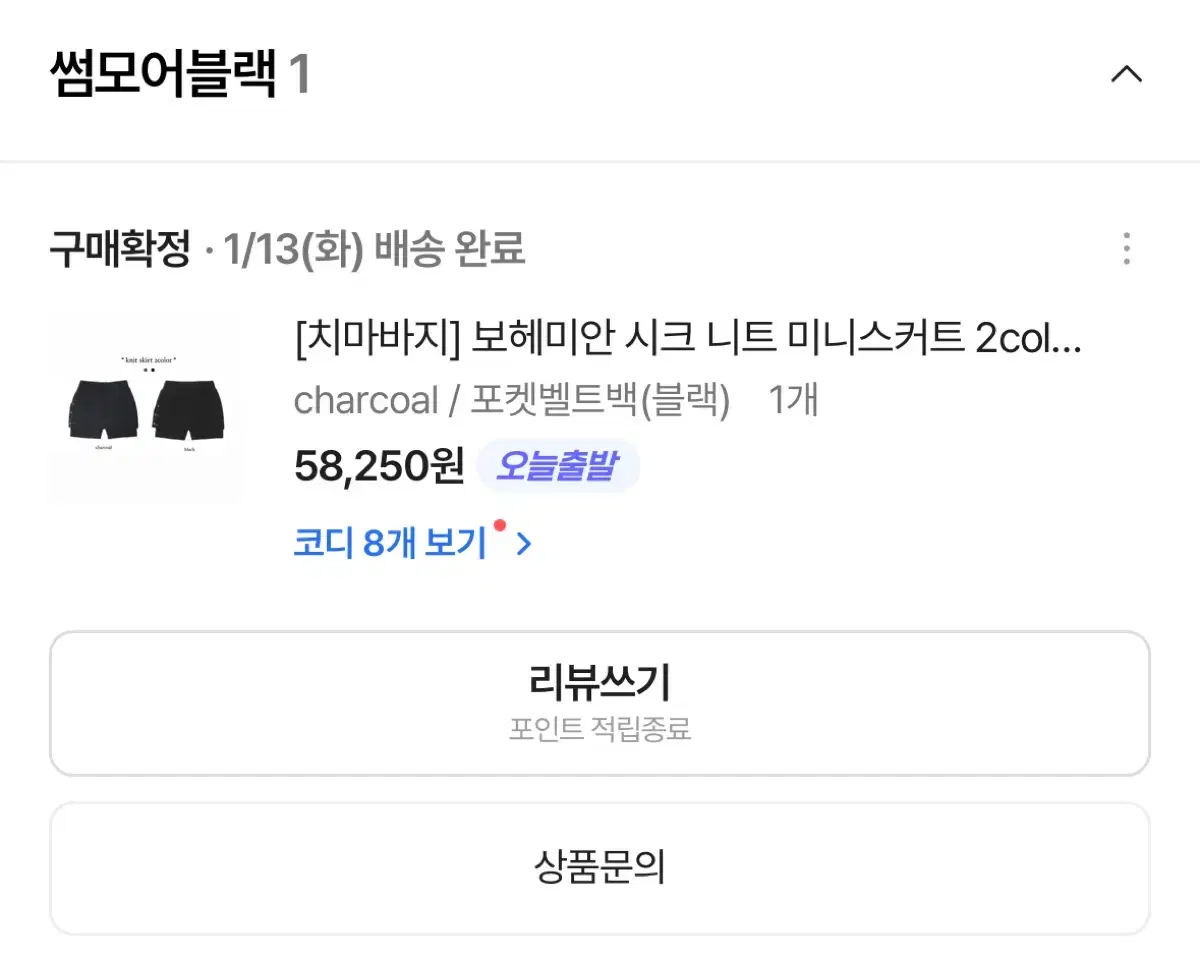The height and width of the screenshot is (957, 1200).
Task: Tap the knit skirt product thumbnail
Action: 146,406
